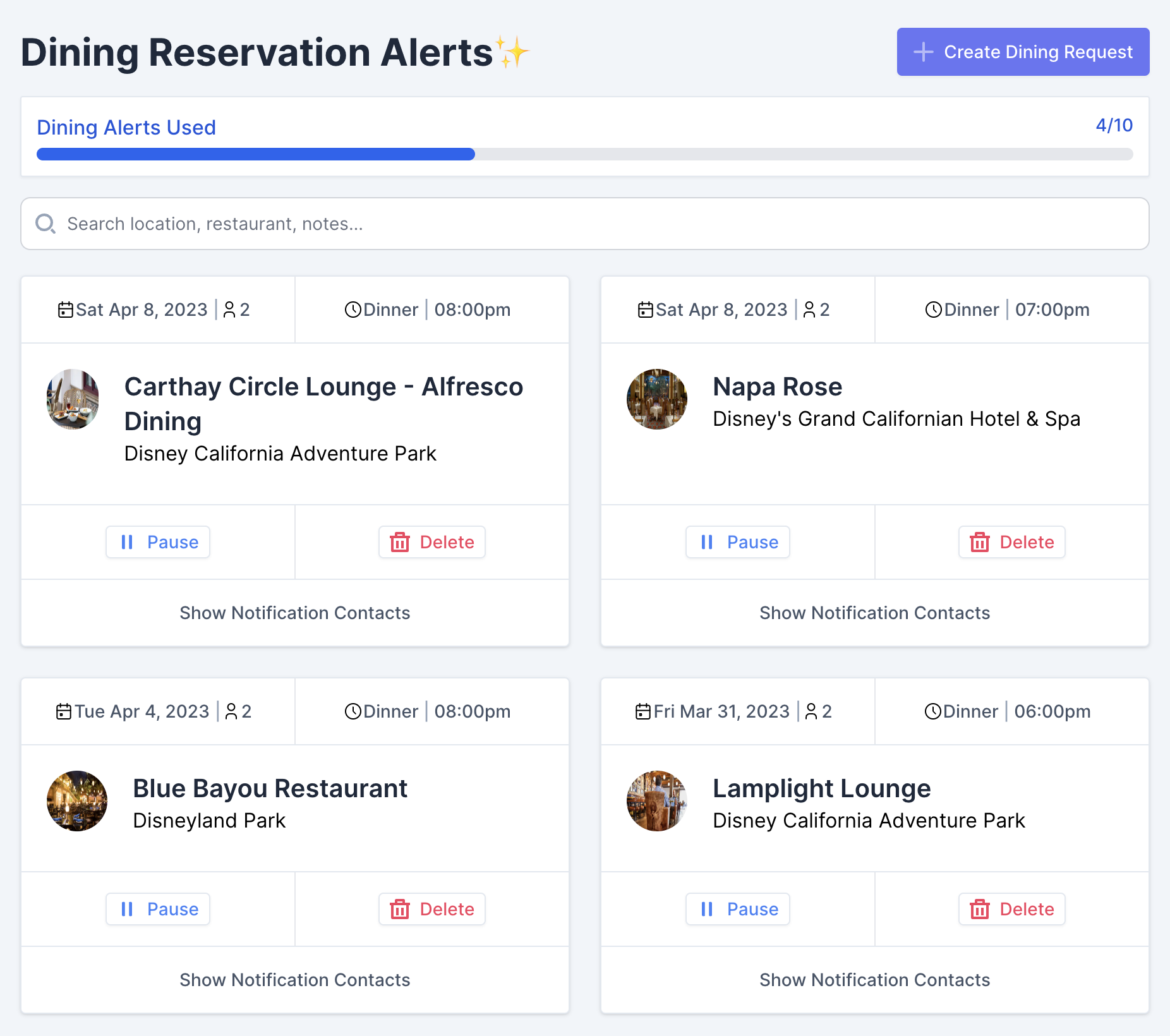Pause the Napa Rose alert
This screenshot has width=1170, height=1036.
(x=738, y=542)
